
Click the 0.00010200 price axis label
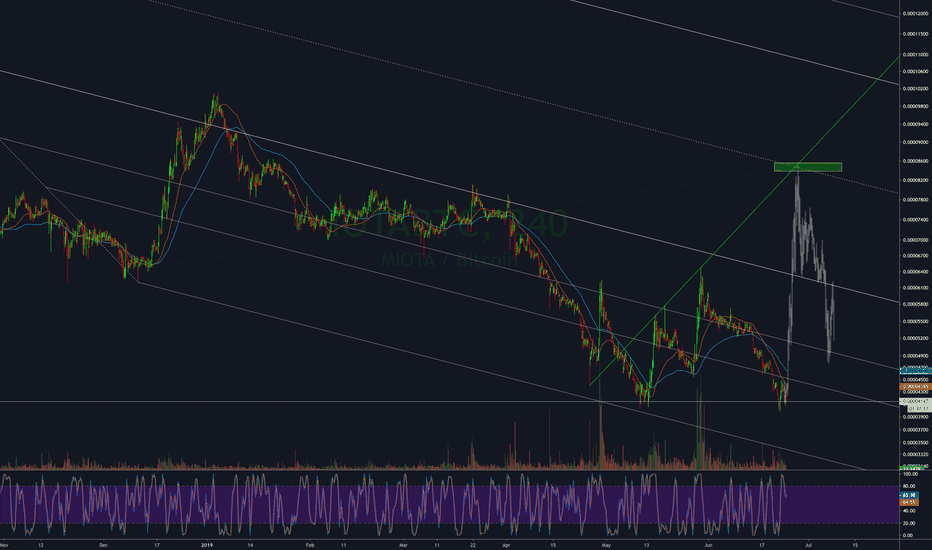[x=917, y=89]
